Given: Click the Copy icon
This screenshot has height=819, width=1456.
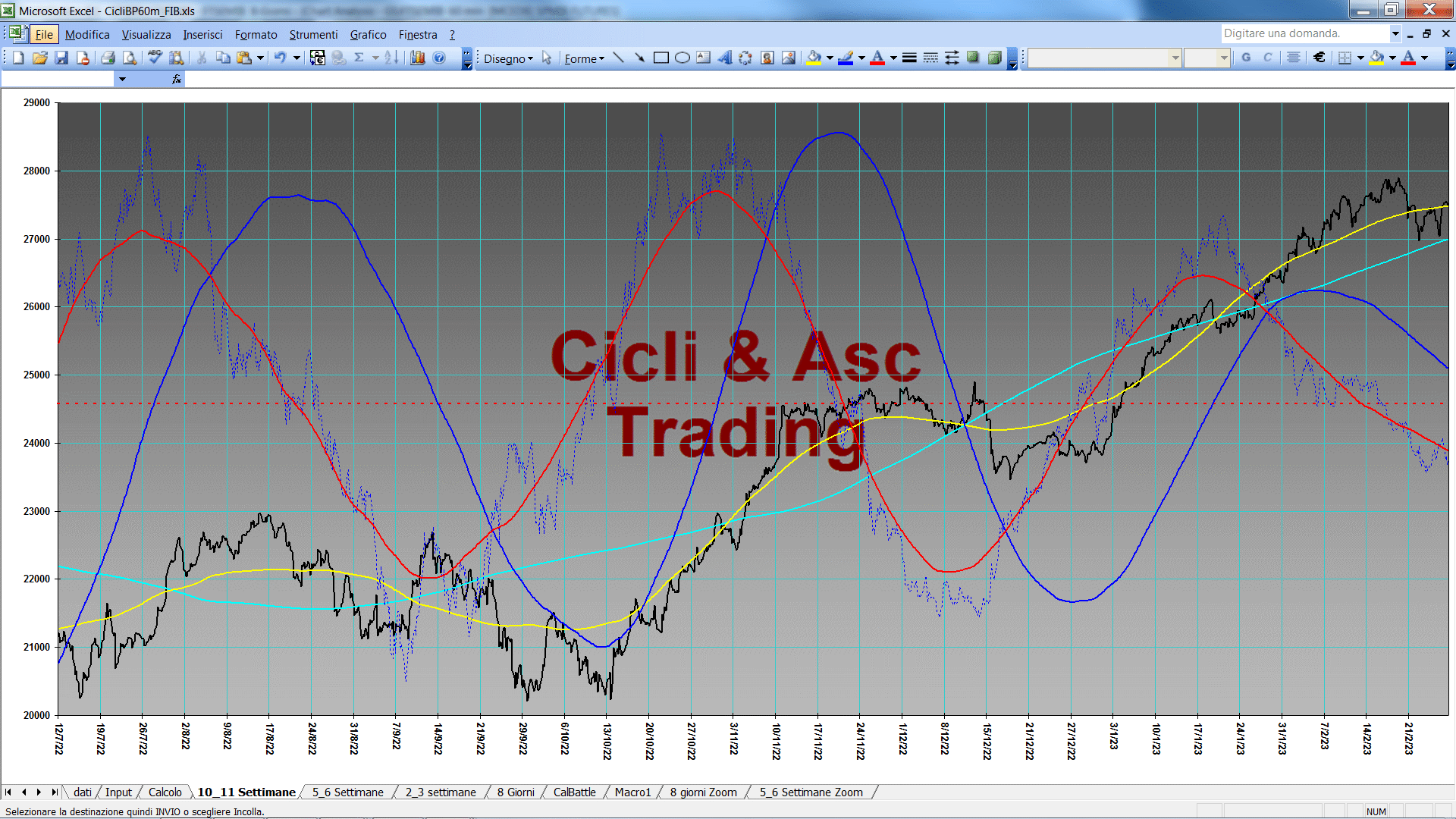Looking at the screenshot, I should pyautogui.click(x=223, y=58).
